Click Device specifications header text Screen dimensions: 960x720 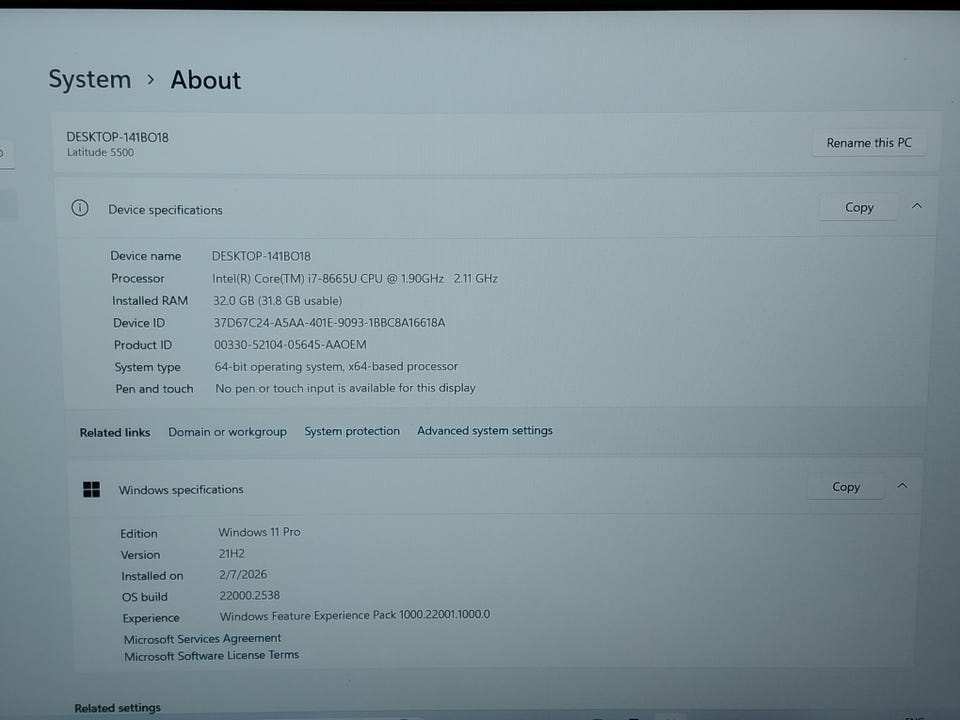point(165,209)
